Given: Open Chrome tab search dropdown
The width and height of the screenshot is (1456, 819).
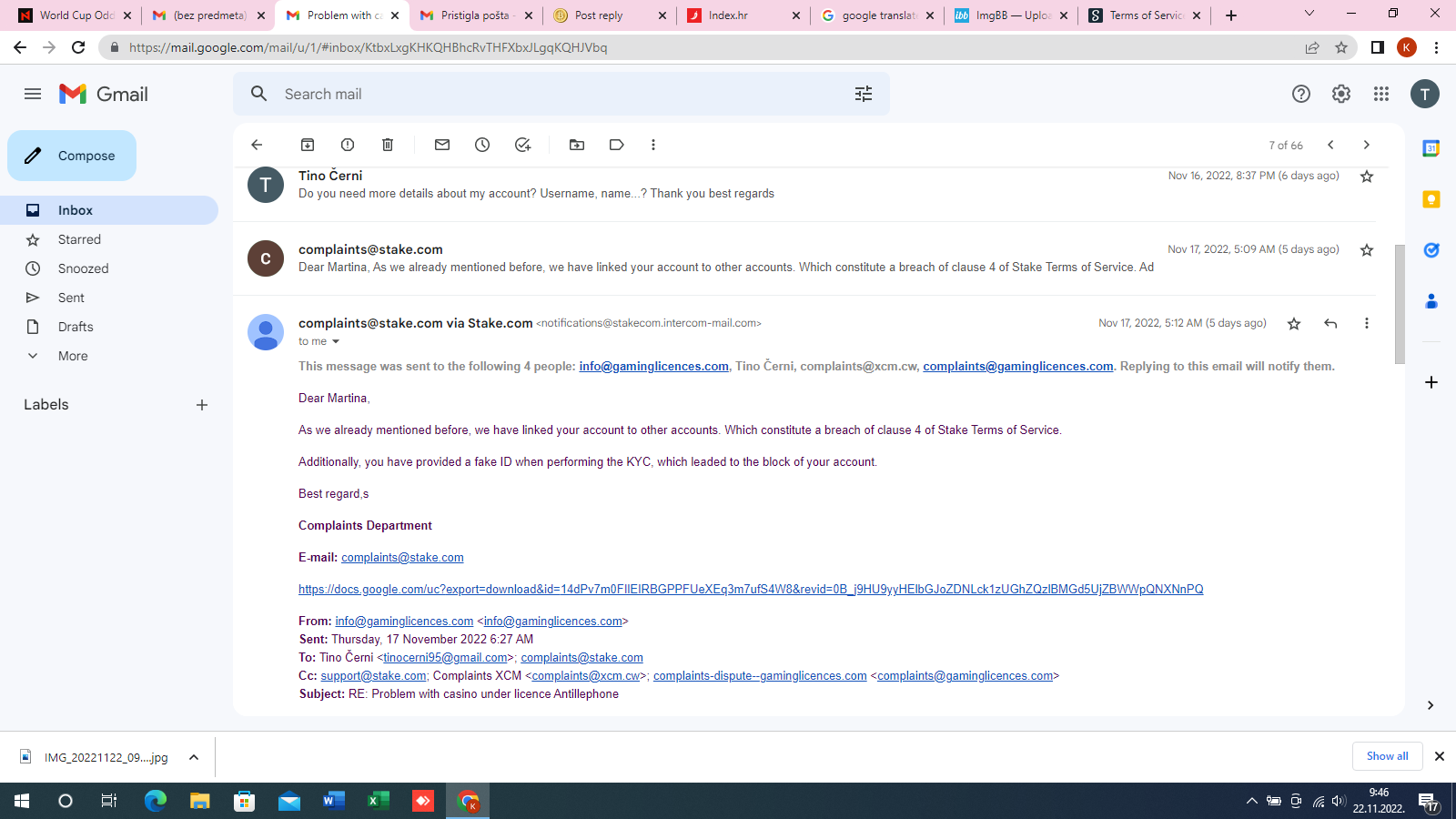Looking at the screenshot, I should (1309, 15).
